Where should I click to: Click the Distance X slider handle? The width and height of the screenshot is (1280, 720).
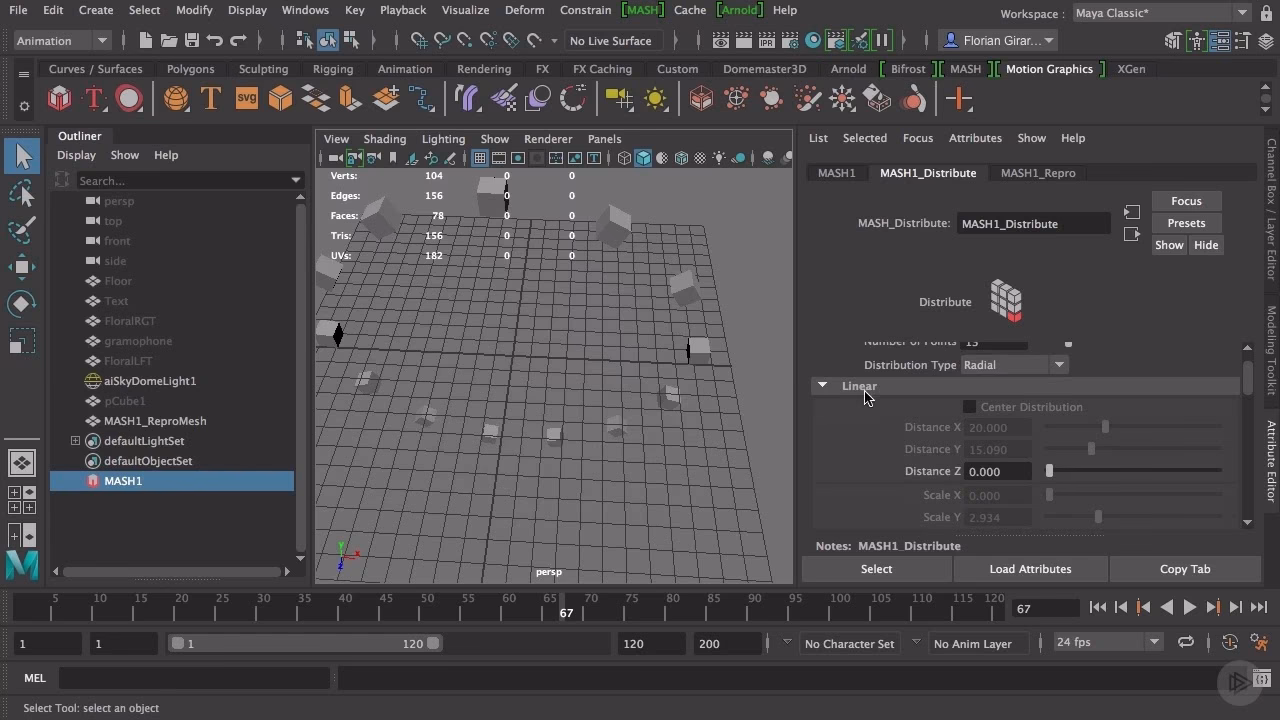(1105, 427)
